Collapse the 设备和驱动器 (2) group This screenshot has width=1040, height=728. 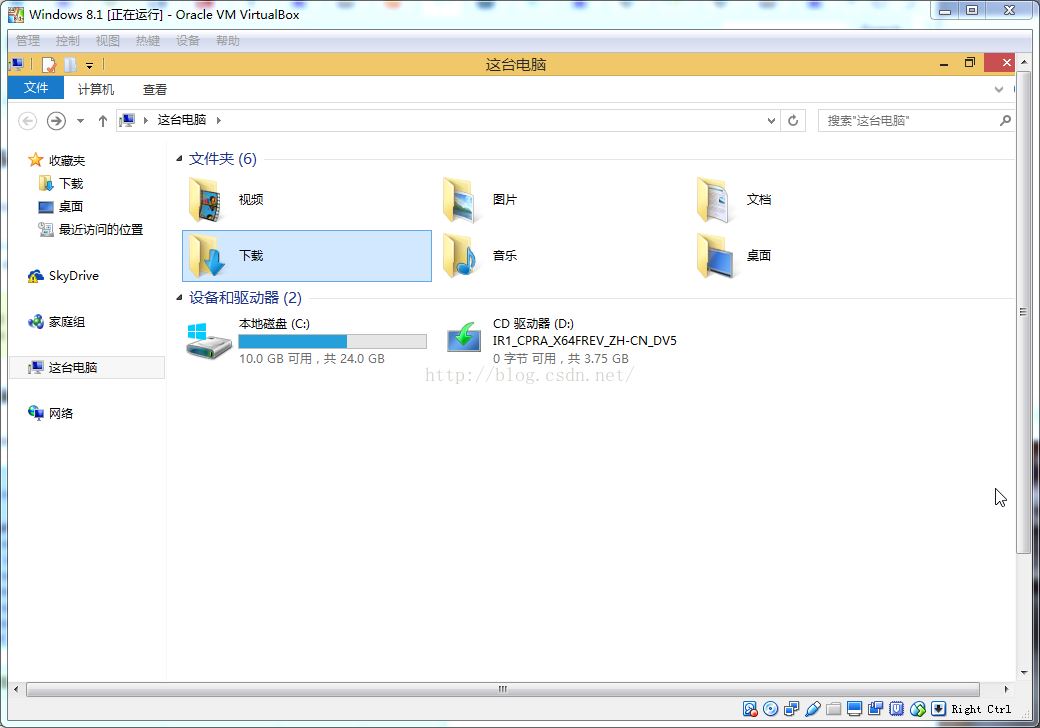coord(179,298)
